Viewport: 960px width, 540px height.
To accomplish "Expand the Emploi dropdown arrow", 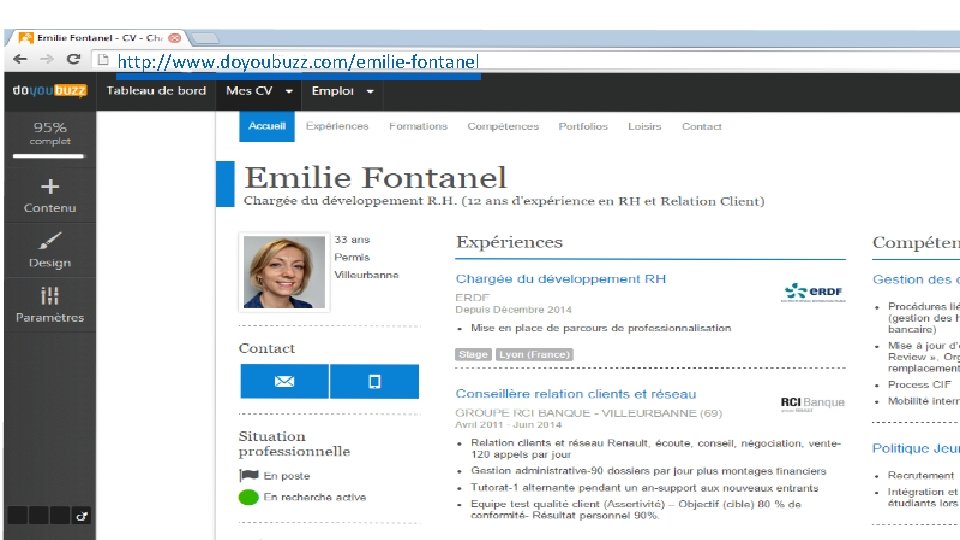I will tap(370, 92).
